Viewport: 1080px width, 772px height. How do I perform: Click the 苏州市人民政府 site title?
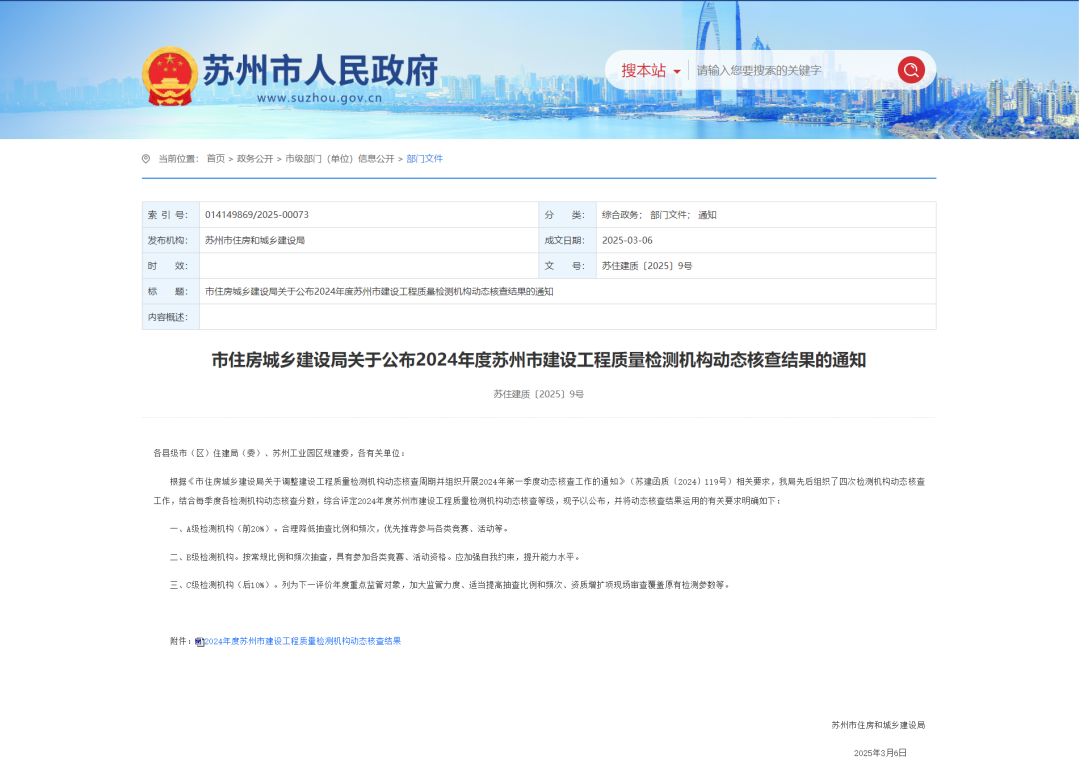(x=320, y=70)
